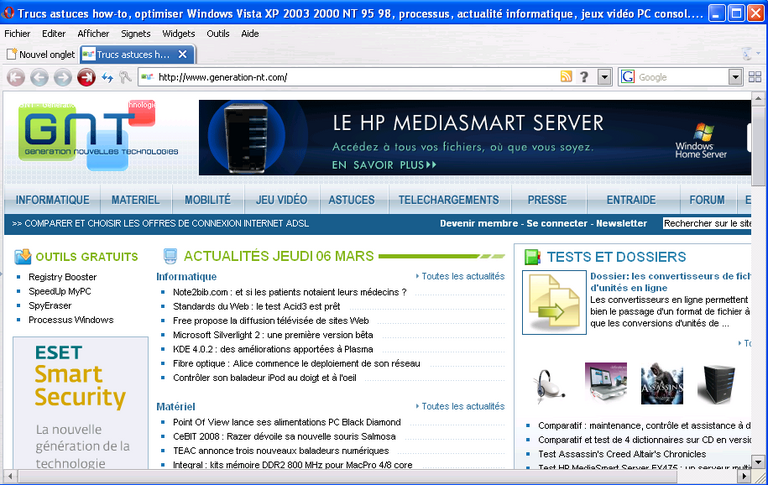768x485 pixels.
Task: Open the closed tabs trash icon
Action: tap(748, 53)
